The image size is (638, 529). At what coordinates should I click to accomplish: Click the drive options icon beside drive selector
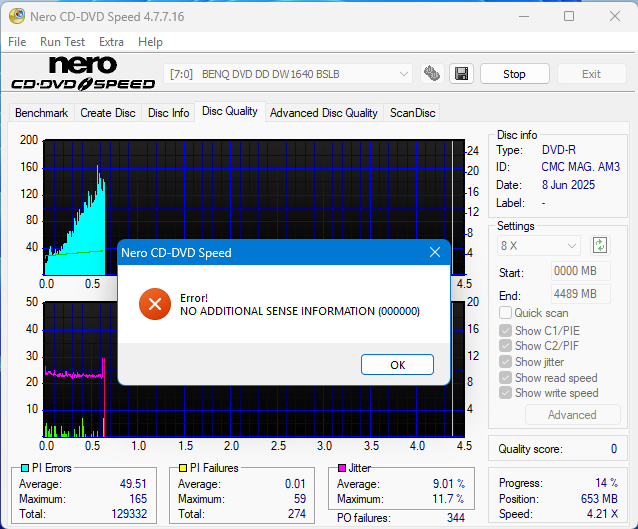tap(432, 74)
